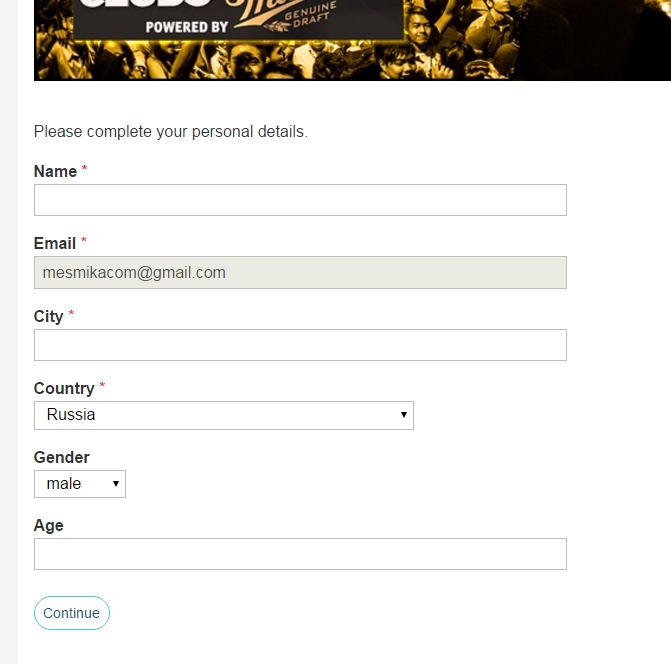Click the crowd photo banner

point(352,40)
